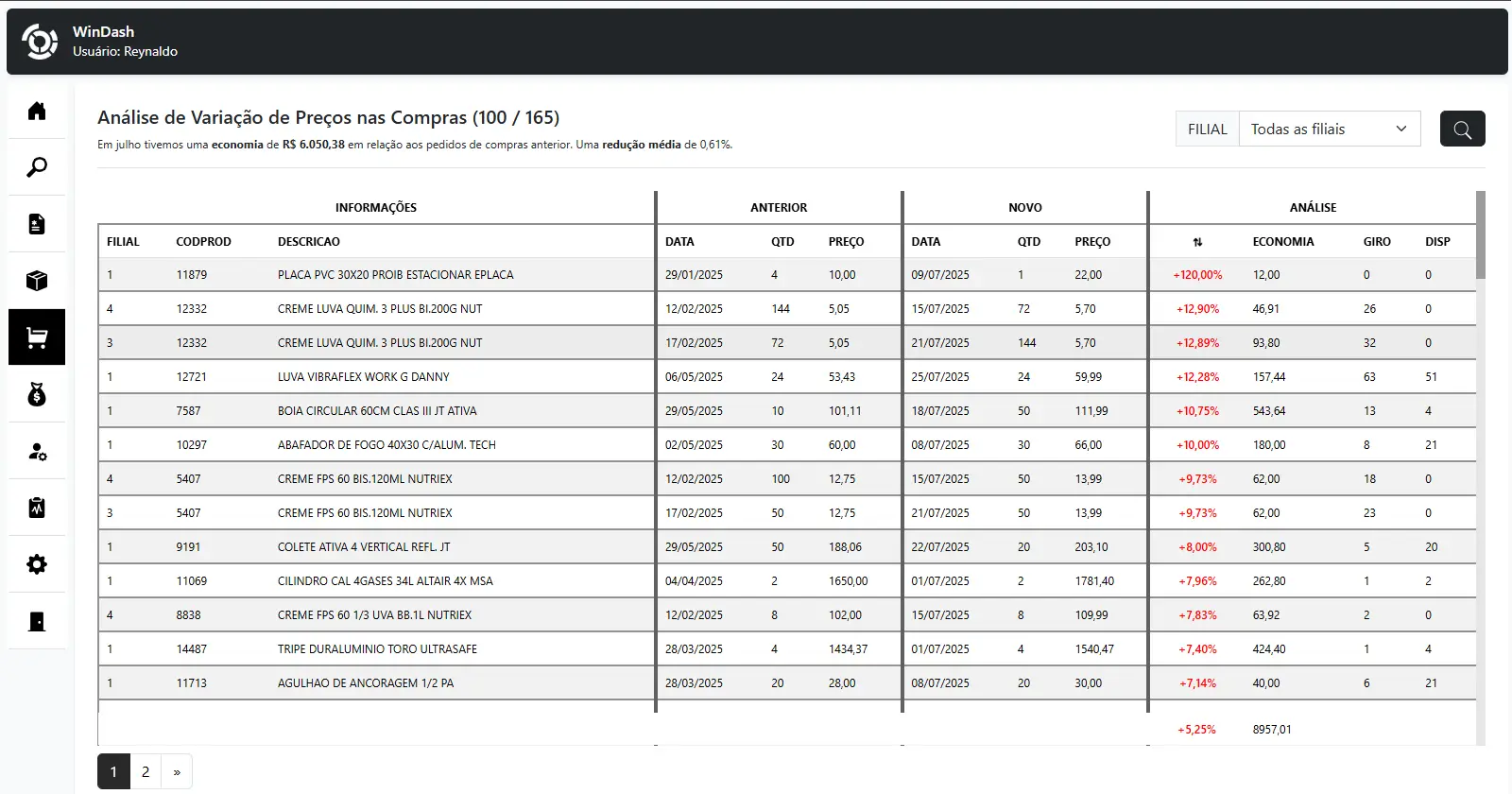Click the ECONOMIA column header
The image size is (1512, 794).
[x=1282, y=242]
